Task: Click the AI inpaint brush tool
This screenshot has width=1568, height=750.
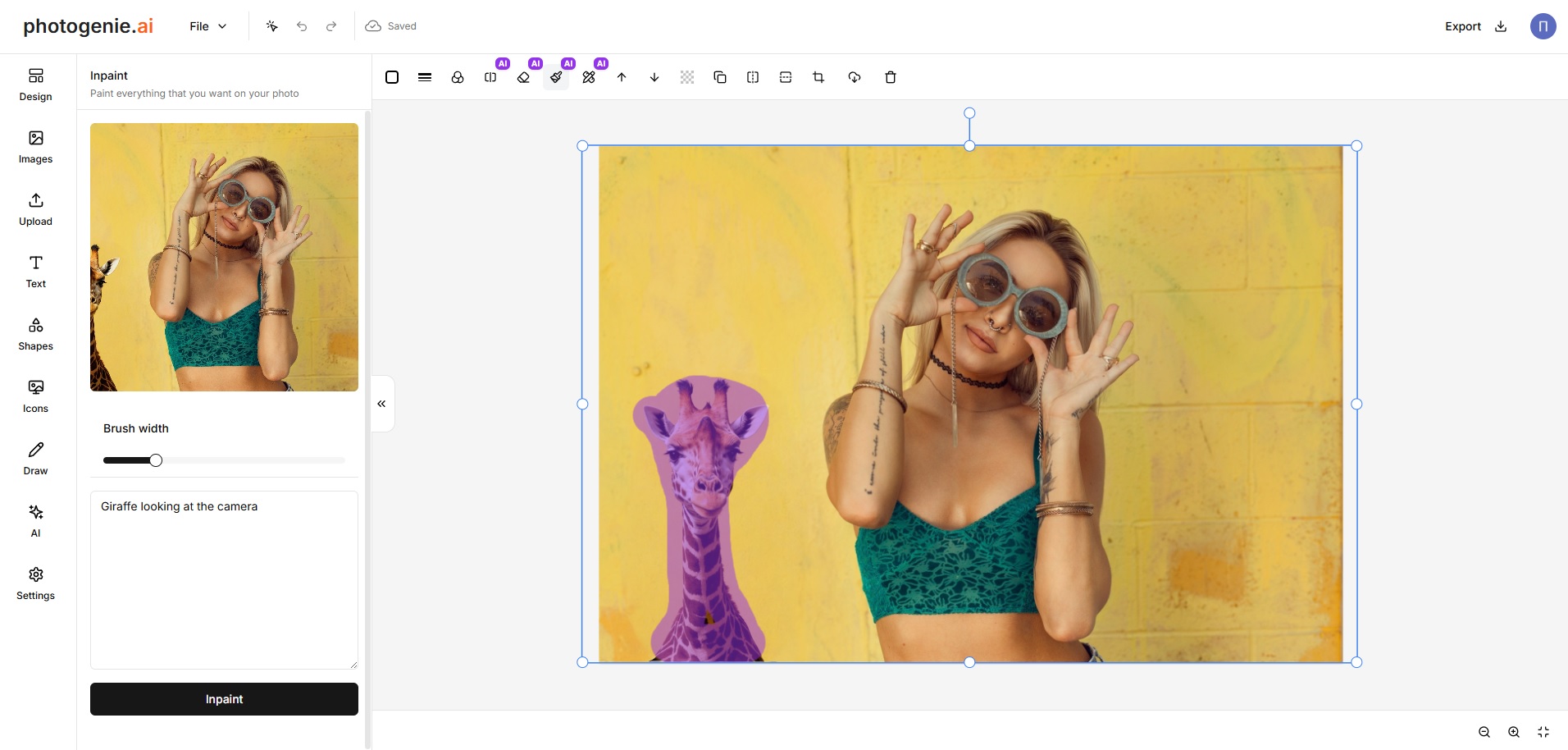Action: coord(556,77)
